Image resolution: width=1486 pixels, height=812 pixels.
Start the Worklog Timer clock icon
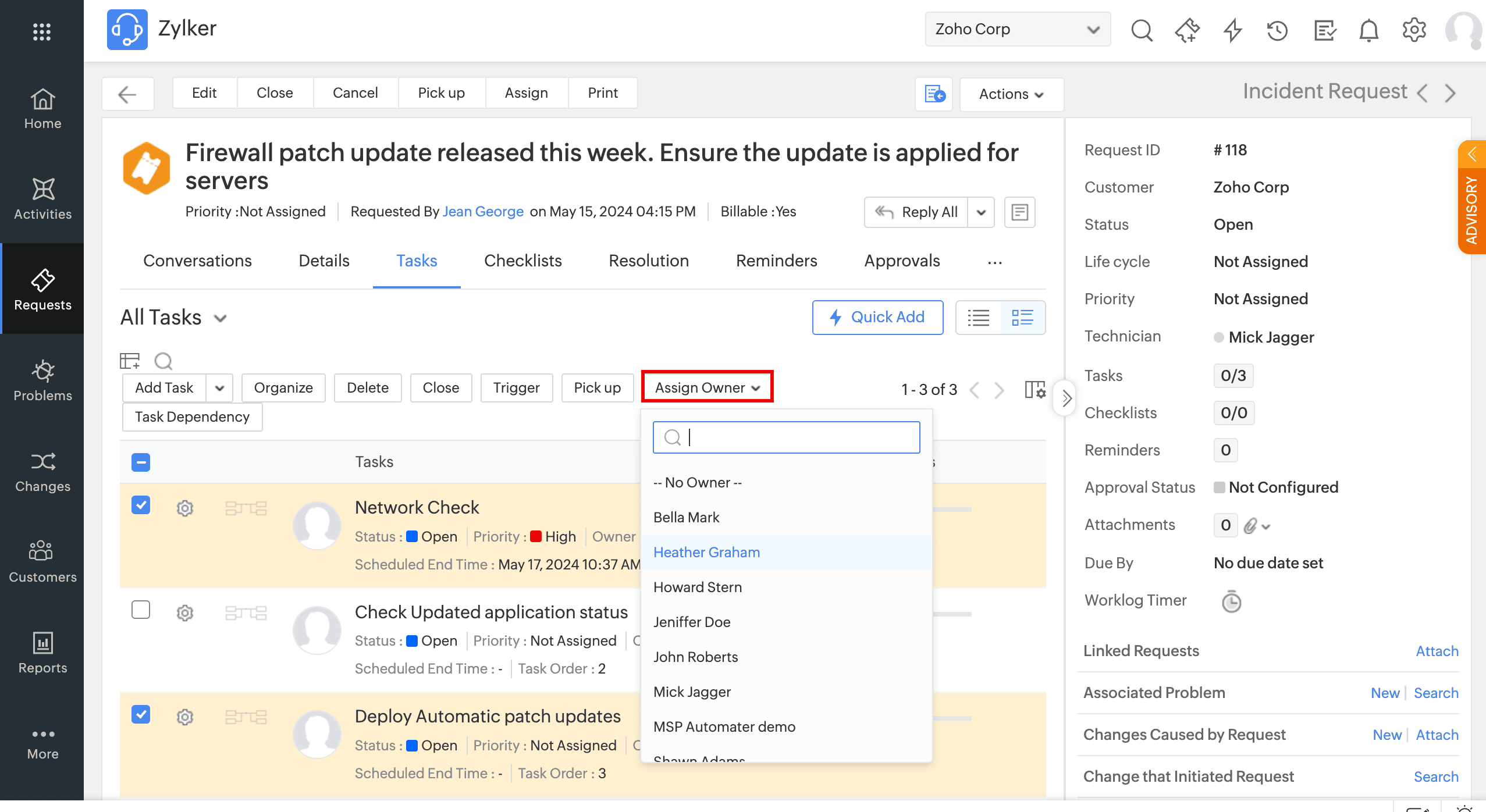[1231, 601]
